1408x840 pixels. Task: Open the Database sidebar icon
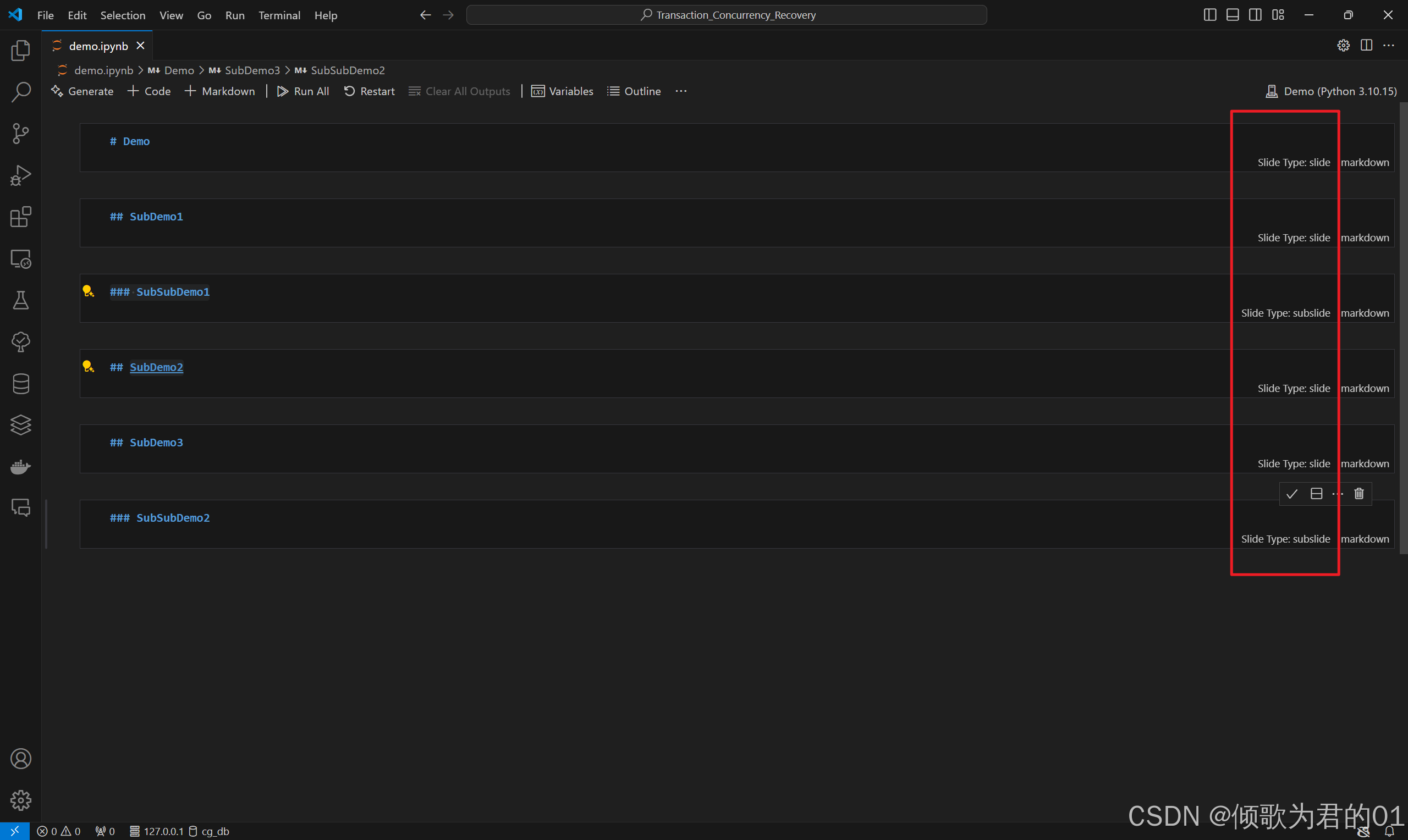[x=20, y=384]
